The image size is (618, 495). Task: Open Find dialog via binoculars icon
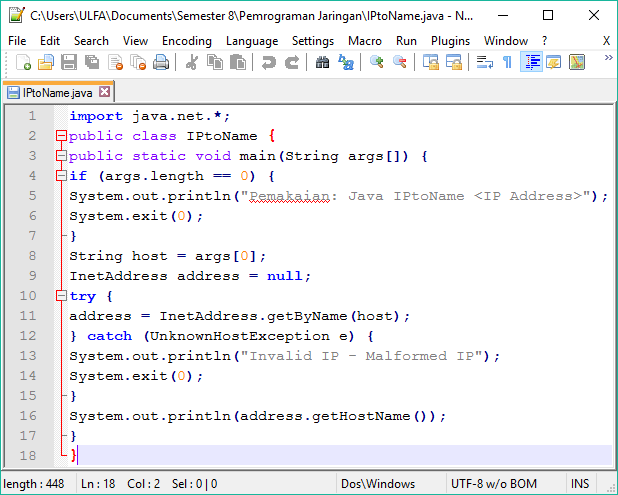pos(322,62)
